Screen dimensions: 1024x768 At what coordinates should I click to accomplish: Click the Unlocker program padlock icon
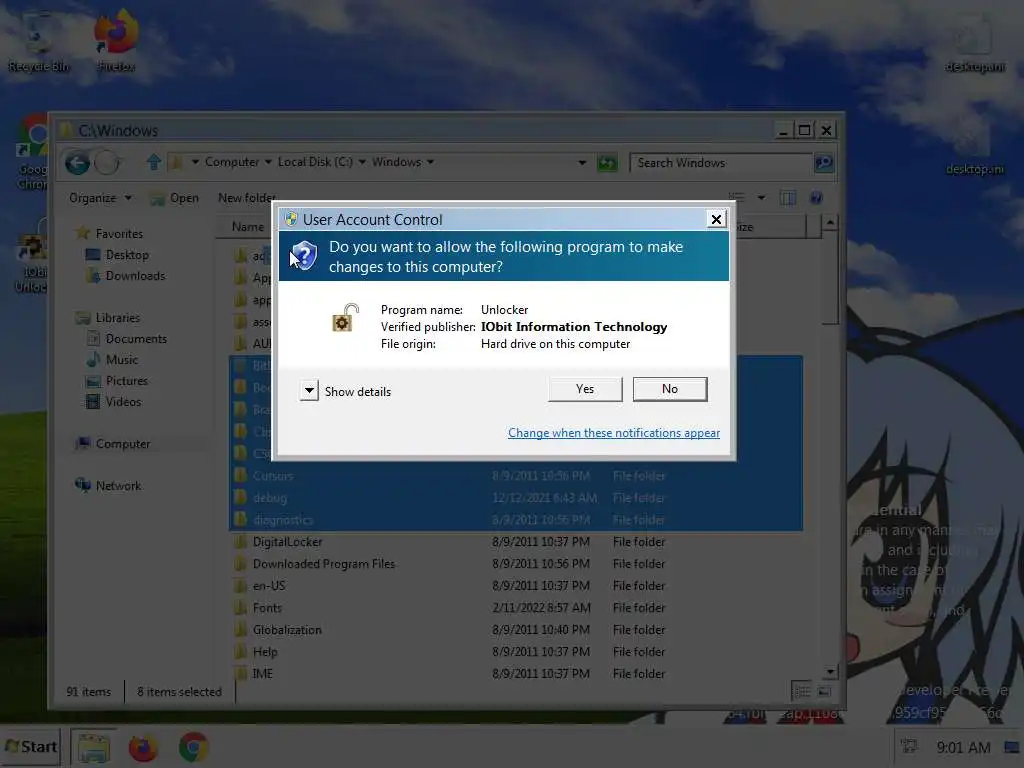click(x=345, y=318)
